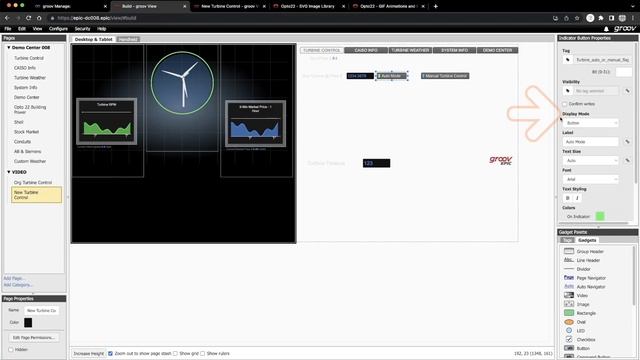This screenshot has height=360, width=640.
Task: Click the Edit Page Permissions button
Action: click(x=33, y=338)
